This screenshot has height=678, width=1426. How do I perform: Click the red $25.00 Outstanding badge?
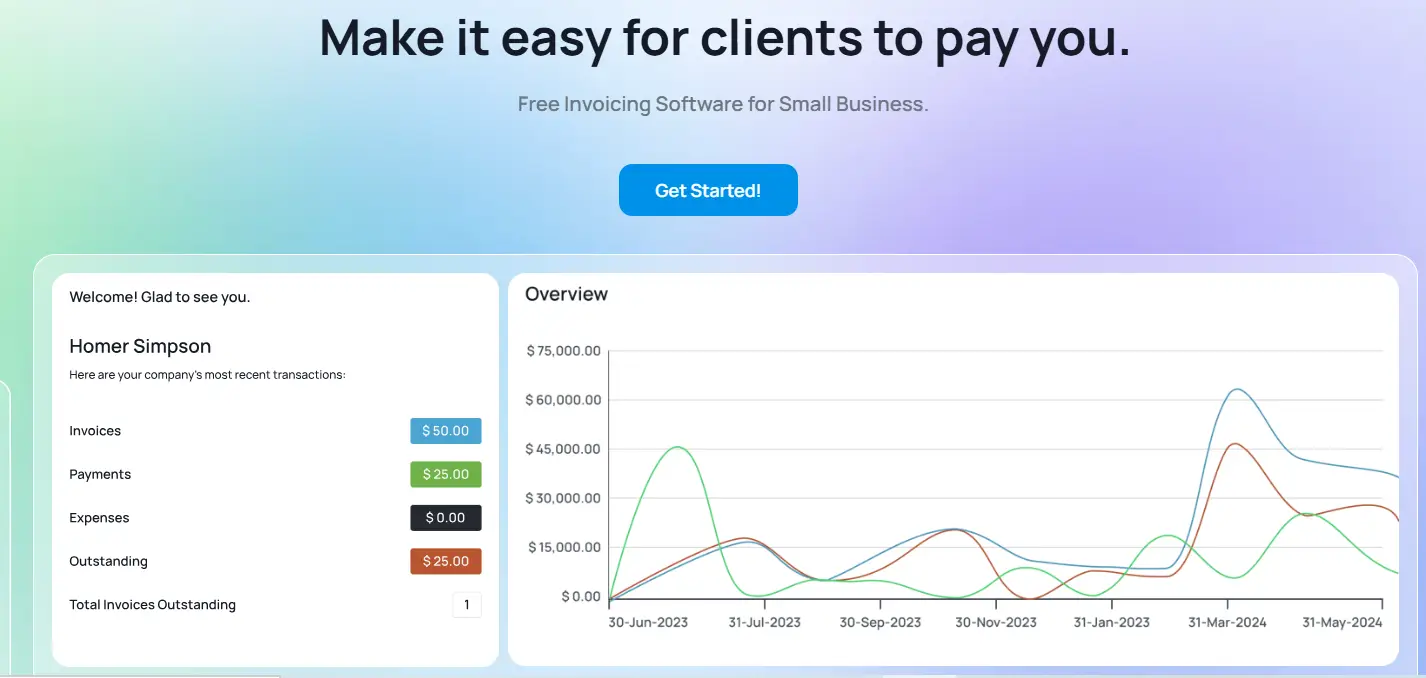[x=445, y=561]
